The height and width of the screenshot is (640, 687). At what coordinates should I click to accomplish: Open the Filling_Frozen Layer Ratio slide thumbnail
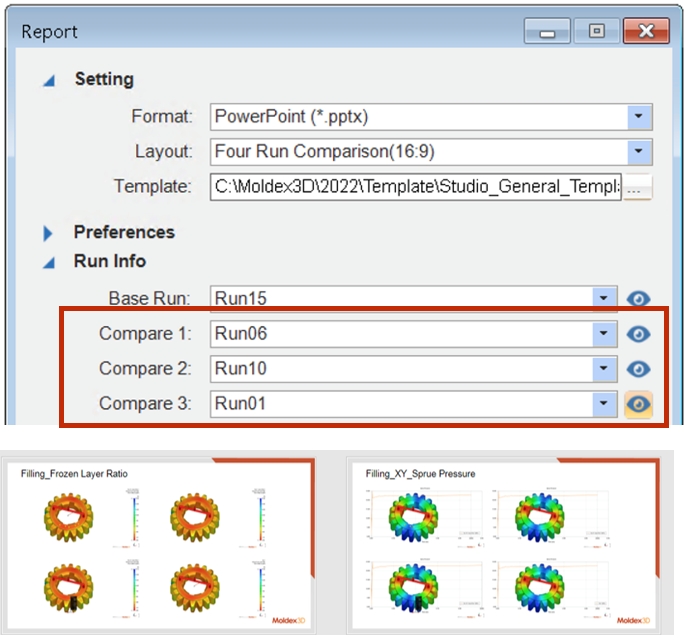click(159, 545)
